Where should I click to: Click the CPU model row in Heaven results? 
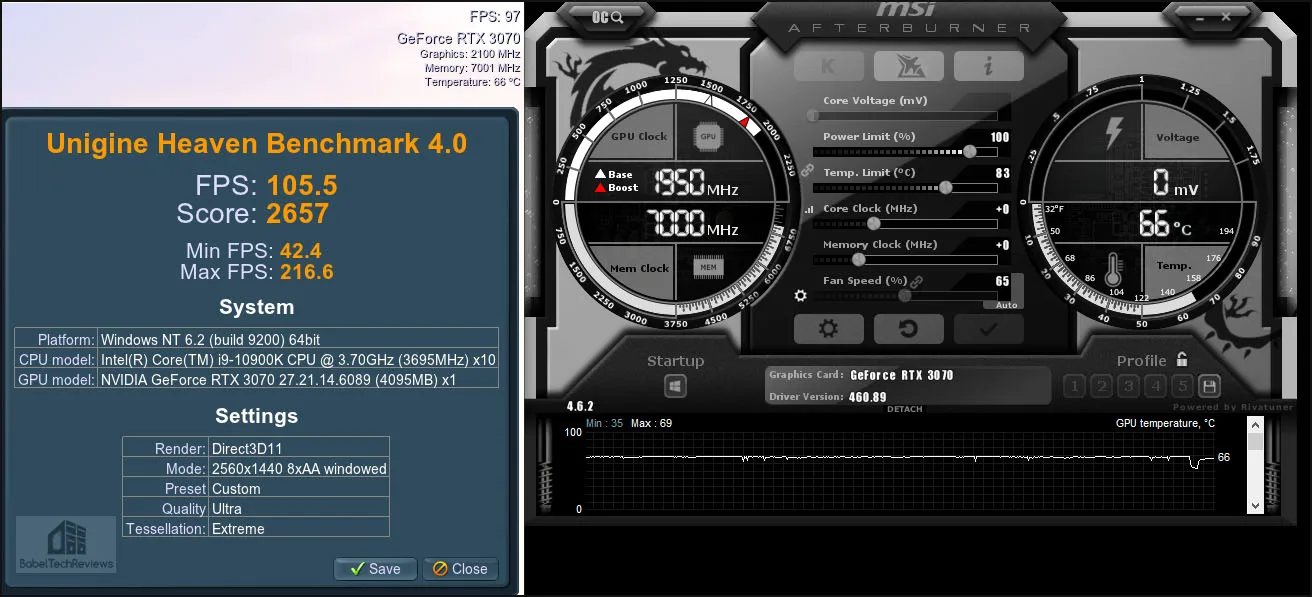click(x=256, y=359)
